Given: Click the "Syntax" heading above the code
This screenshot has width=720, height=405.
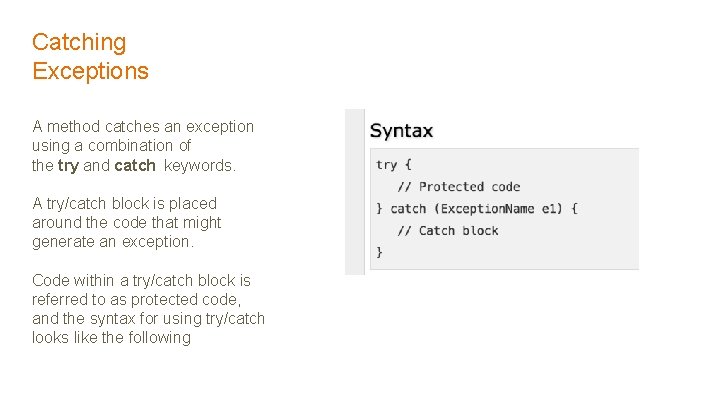Looking at the screenshot, I should (401, 131).
